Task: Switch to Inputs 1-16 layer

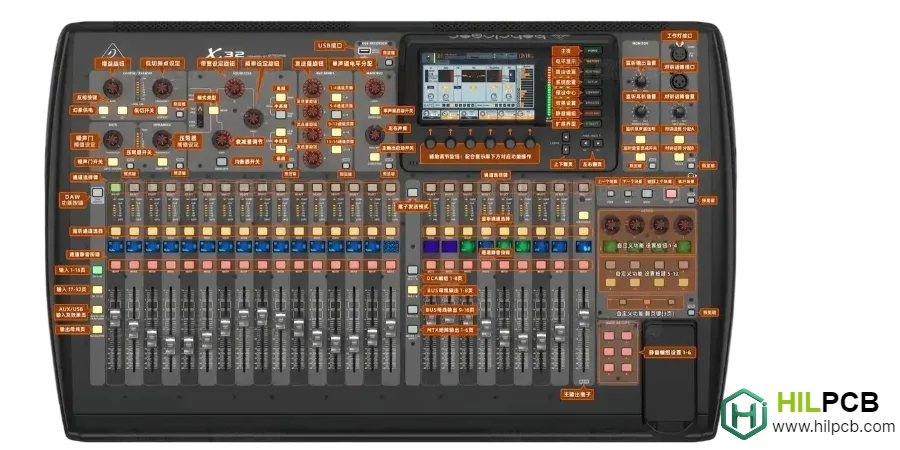Action: (x=97, y=269)
